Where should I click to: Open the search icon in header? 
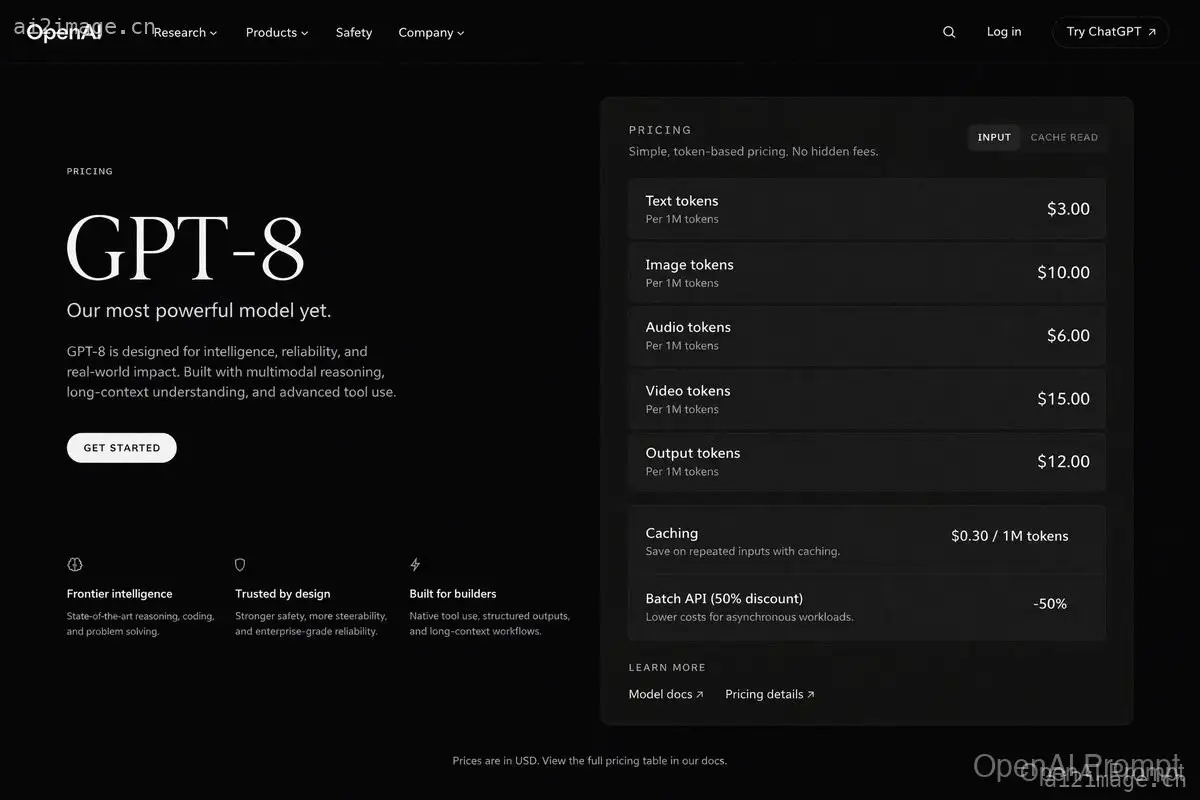(x=949, y=32)
